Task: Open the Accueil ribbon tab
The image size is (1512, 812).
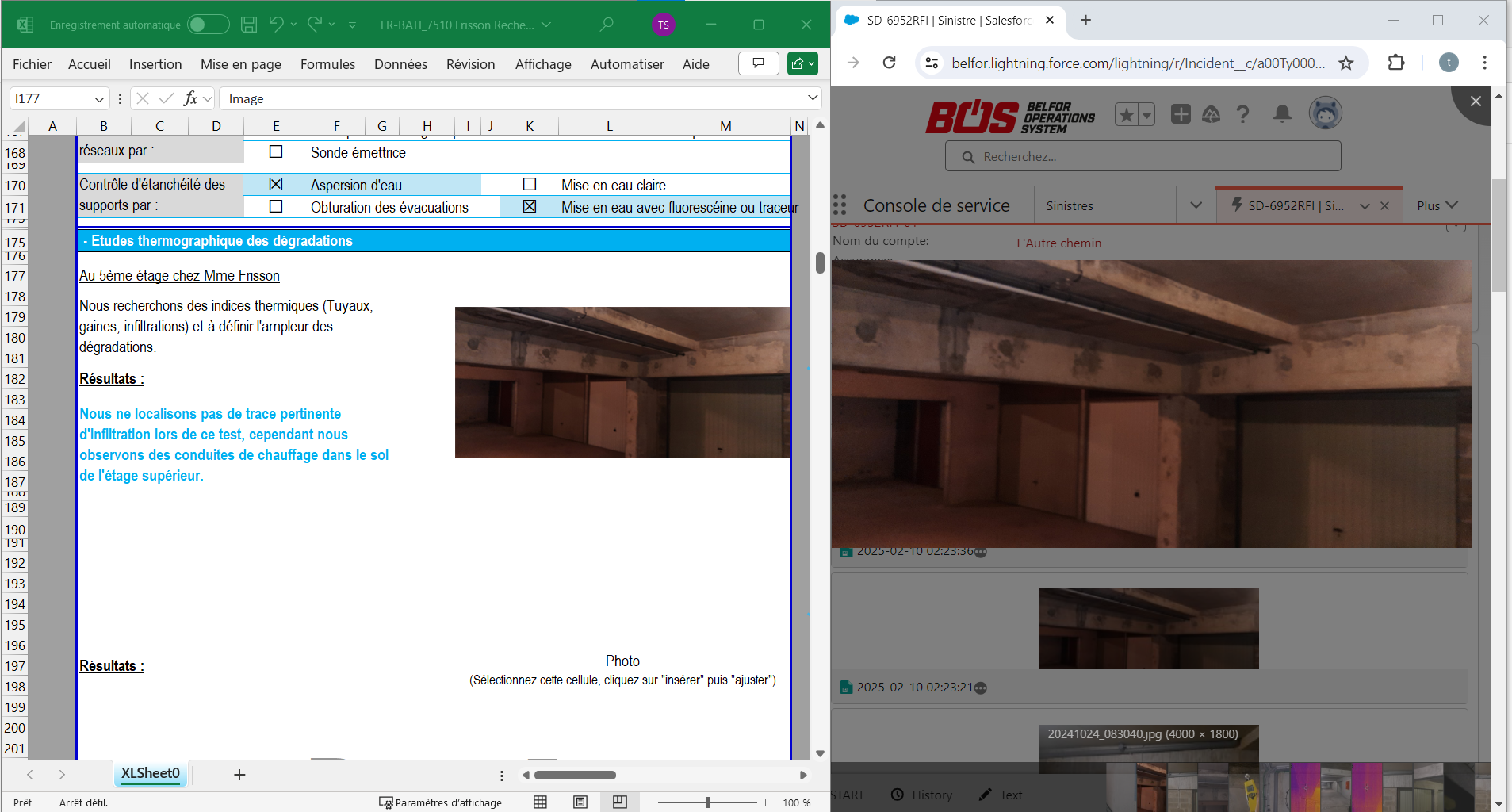Action: [90, 64]
